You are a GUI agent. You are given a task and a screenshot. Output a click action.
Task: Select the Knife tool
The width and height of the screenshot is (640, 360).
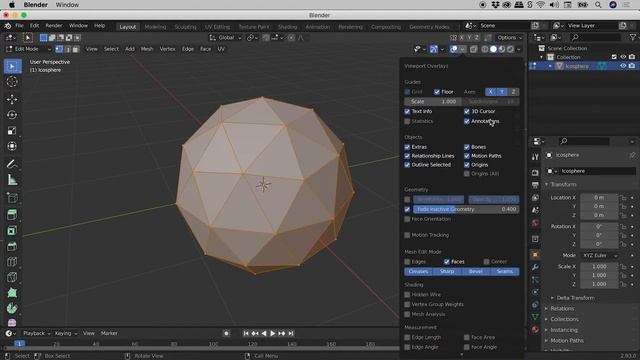coord(12,278)
